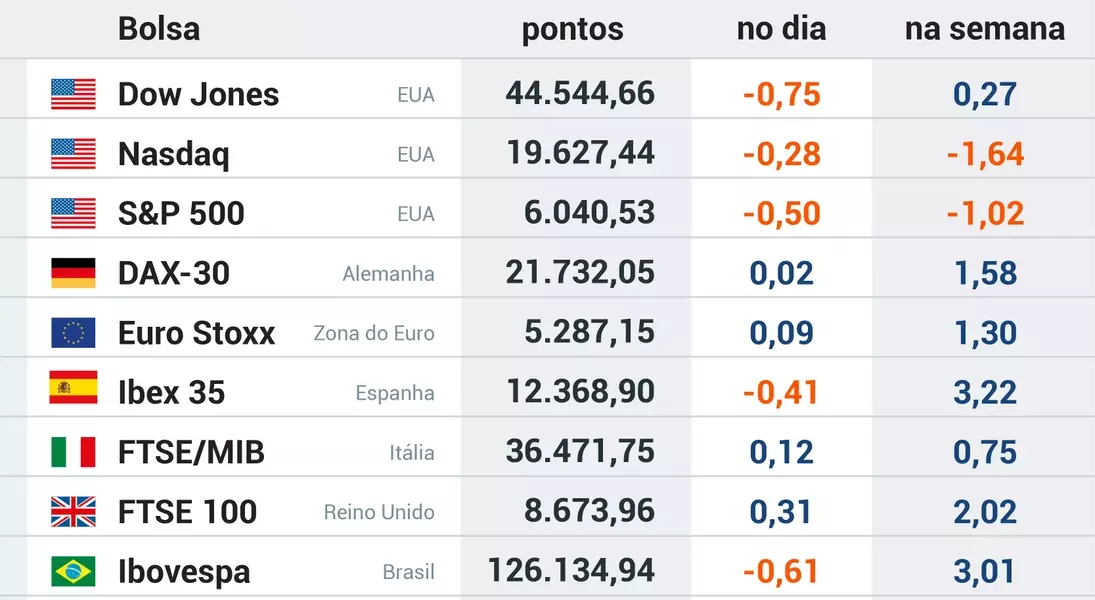Click the US flag beside Dow Jones

tap(73, 94)
